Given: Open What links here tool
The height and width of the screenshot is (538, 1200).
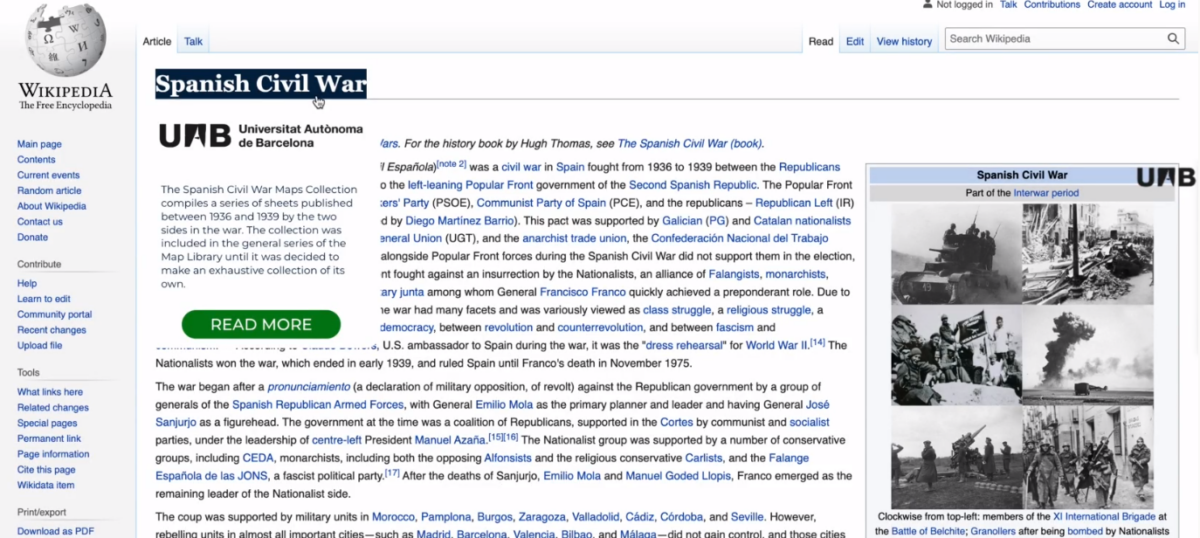Looking at the screenshot, I should (x=50, y=392).
